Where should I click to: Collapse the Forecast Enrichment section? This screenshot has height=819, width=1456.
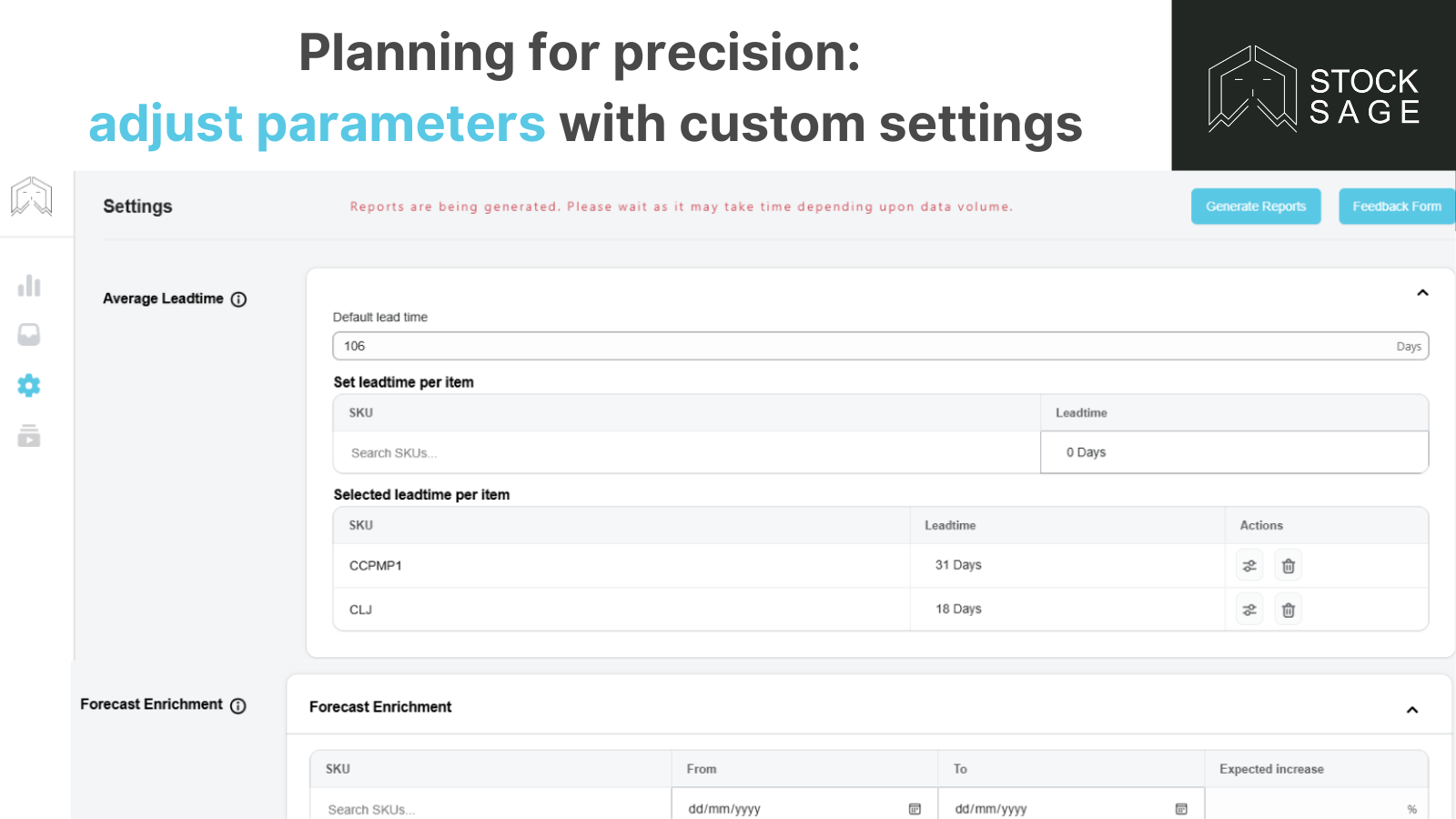tap(1412, 709)
